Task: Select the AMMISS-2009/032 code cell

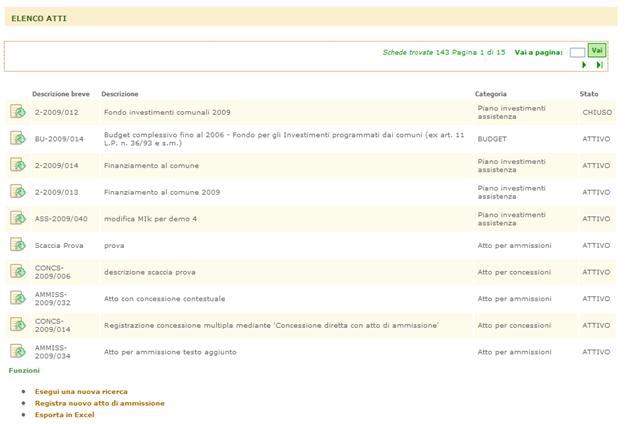Action: 53,299
